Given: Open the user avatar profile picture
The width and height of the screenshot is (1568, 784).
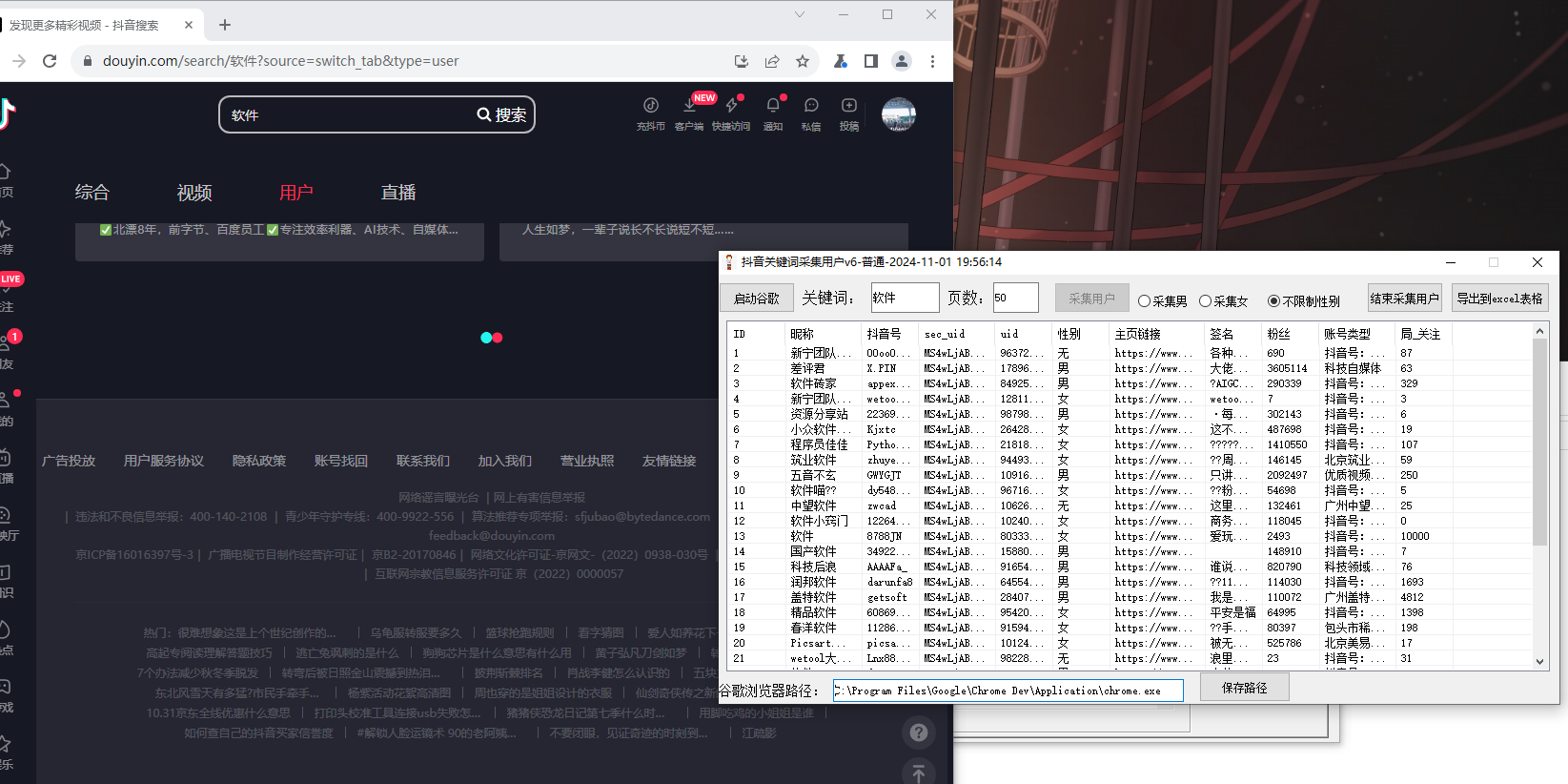Looking at the screenshot, I should (x=899, y=114).
